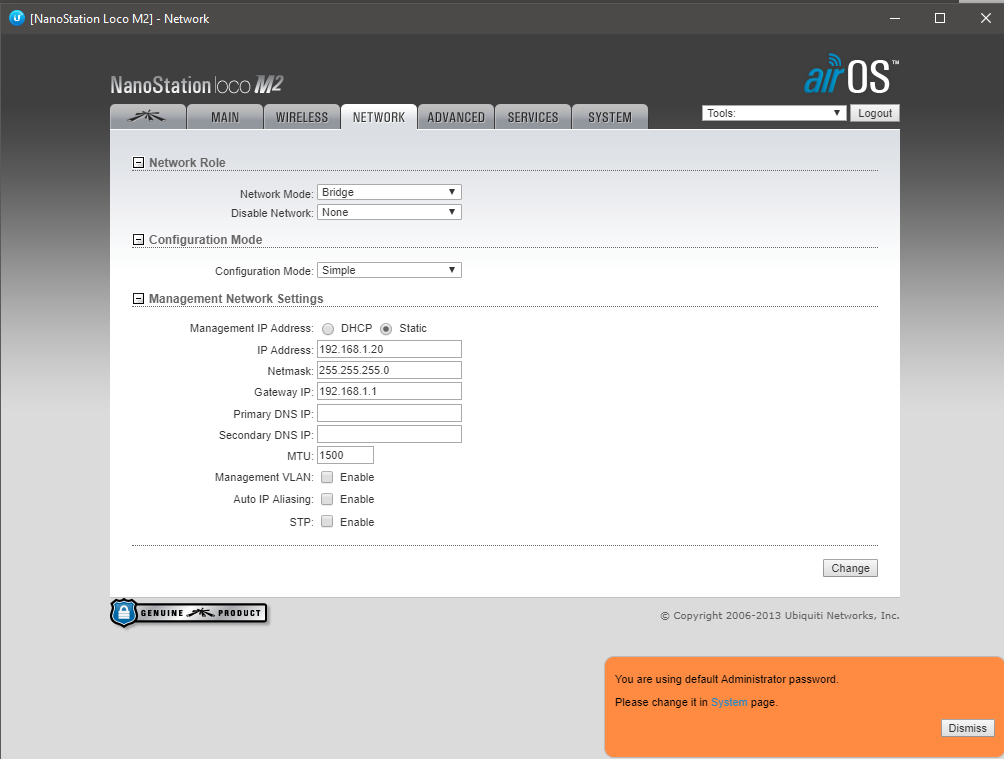Switch to the Wireless tab

[x=302, y=117]
